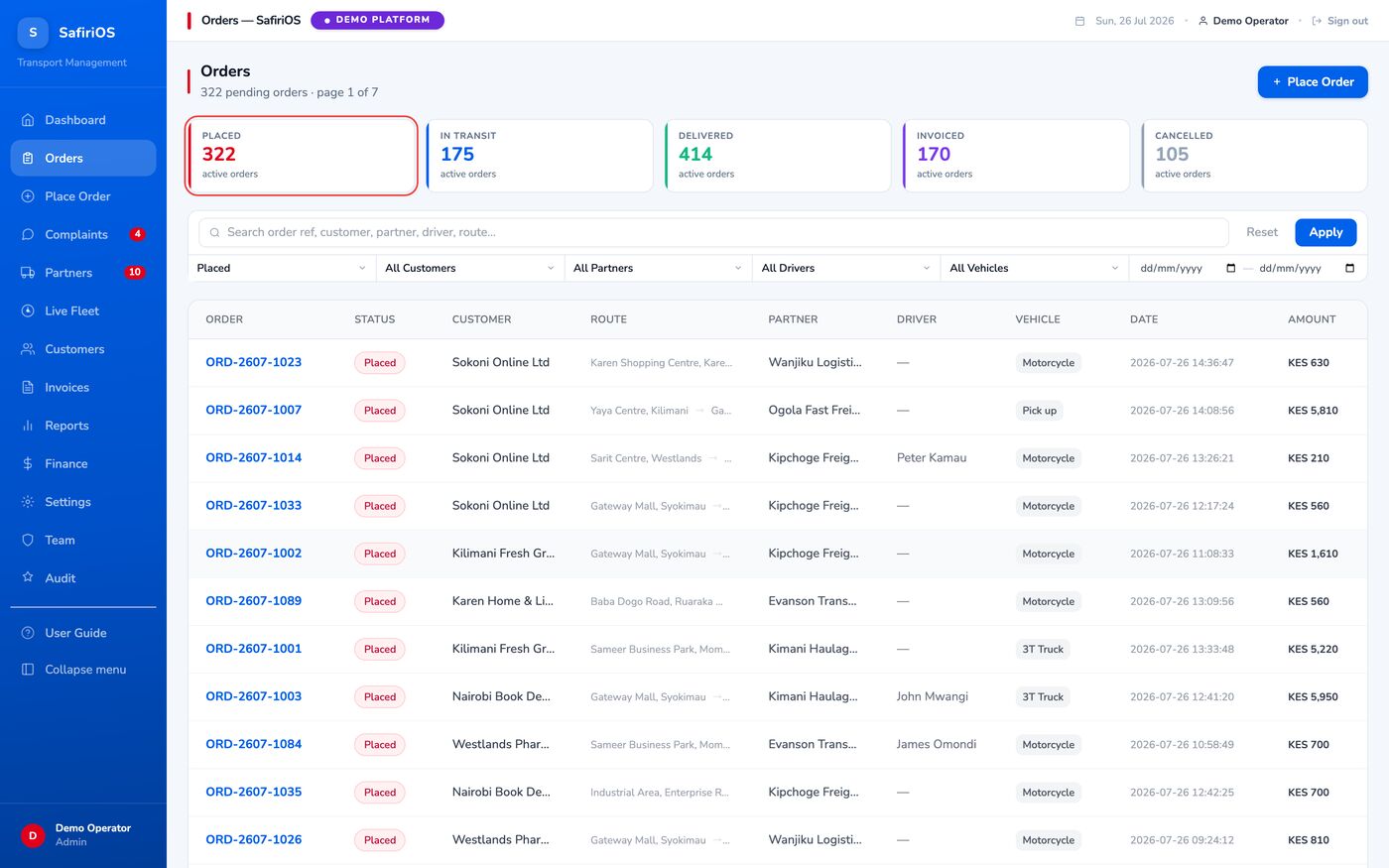Image resolution: width=1389 pixels, height=868 pixels.
Task: Select the In Transit status card
Action: pos(540,156)
